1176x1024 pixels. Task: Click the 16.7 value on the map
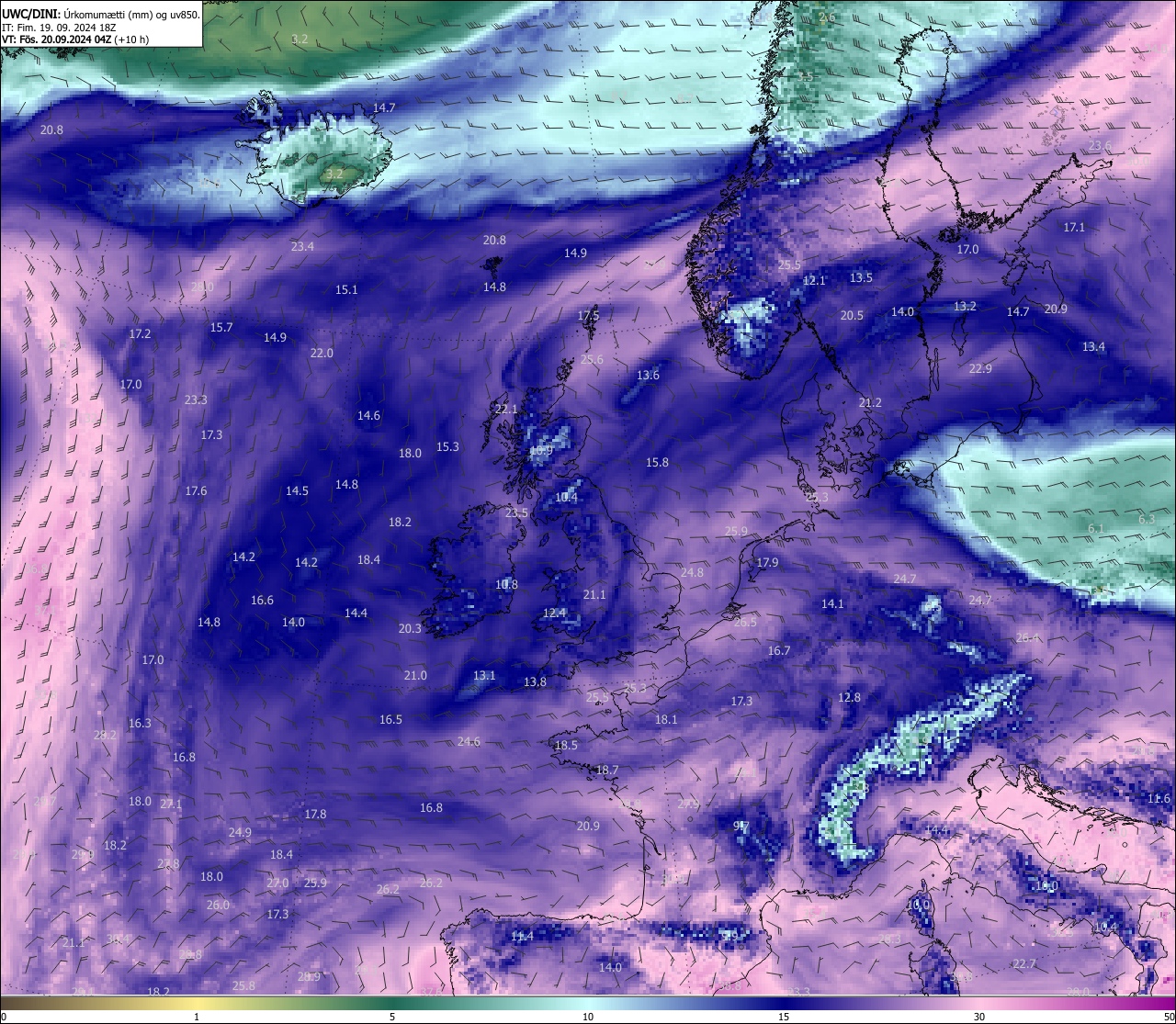tap(778, 650)
